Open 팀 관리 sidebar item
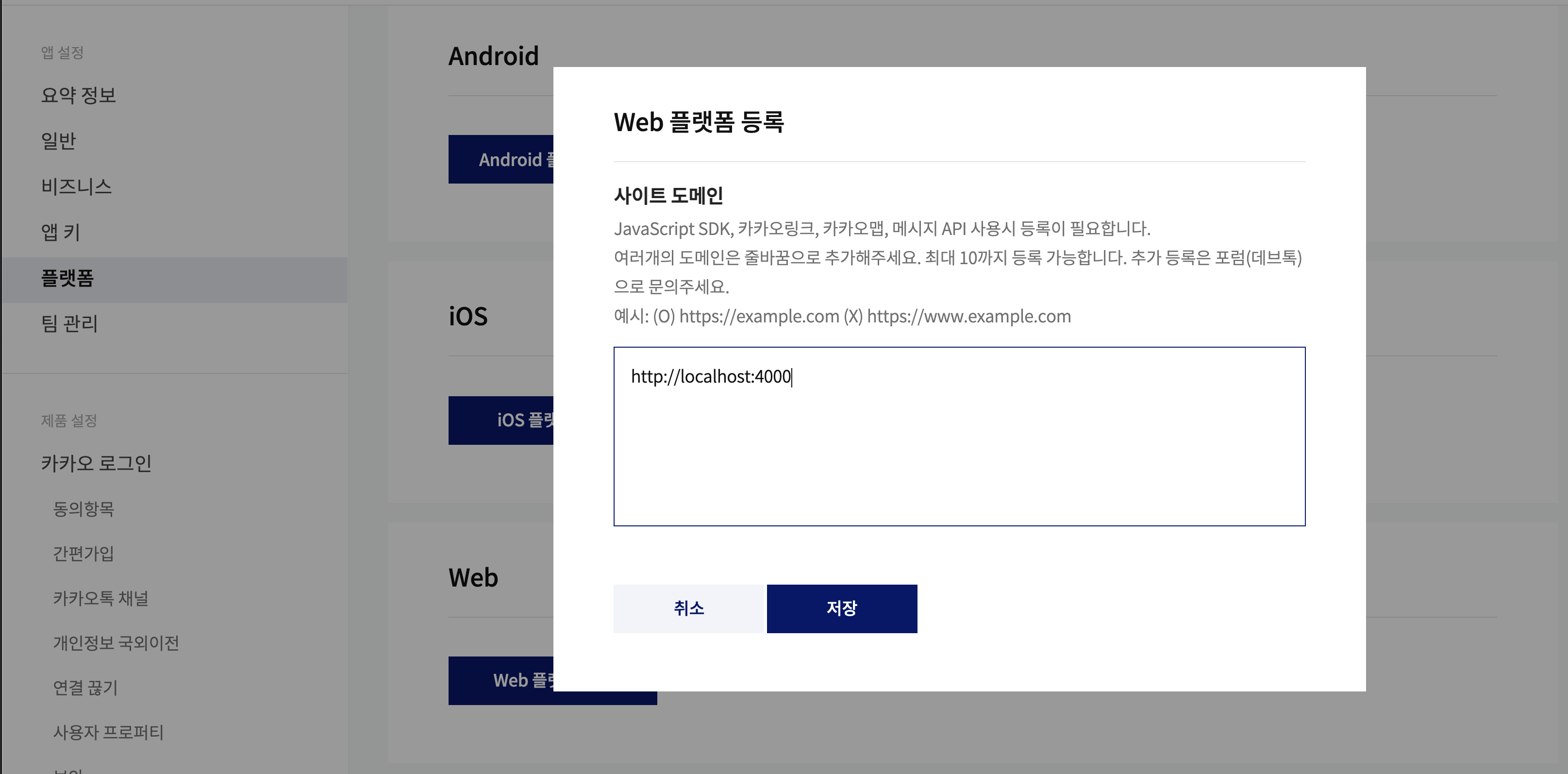Image resolution: width=1568 pixels, height=774 pixels. [69, 323]
